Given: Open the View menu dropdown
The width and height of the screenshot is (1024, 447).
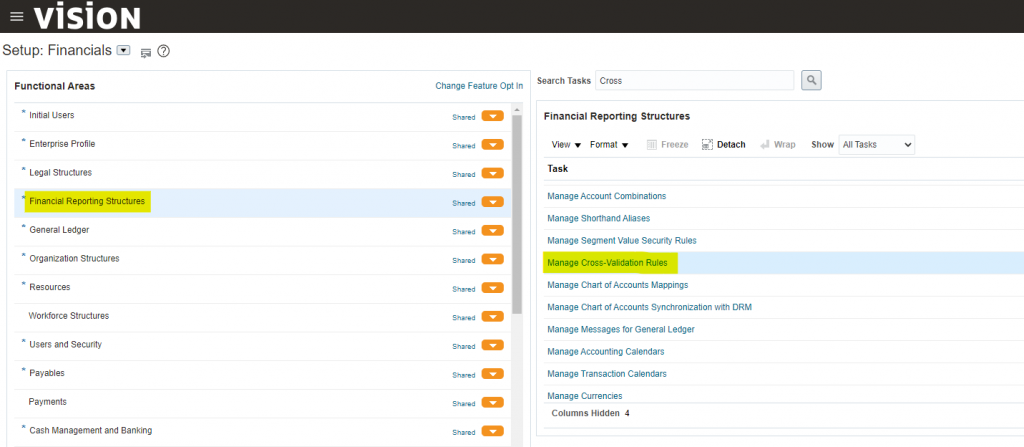Looking at the screenshot, I should click(566, 145).
